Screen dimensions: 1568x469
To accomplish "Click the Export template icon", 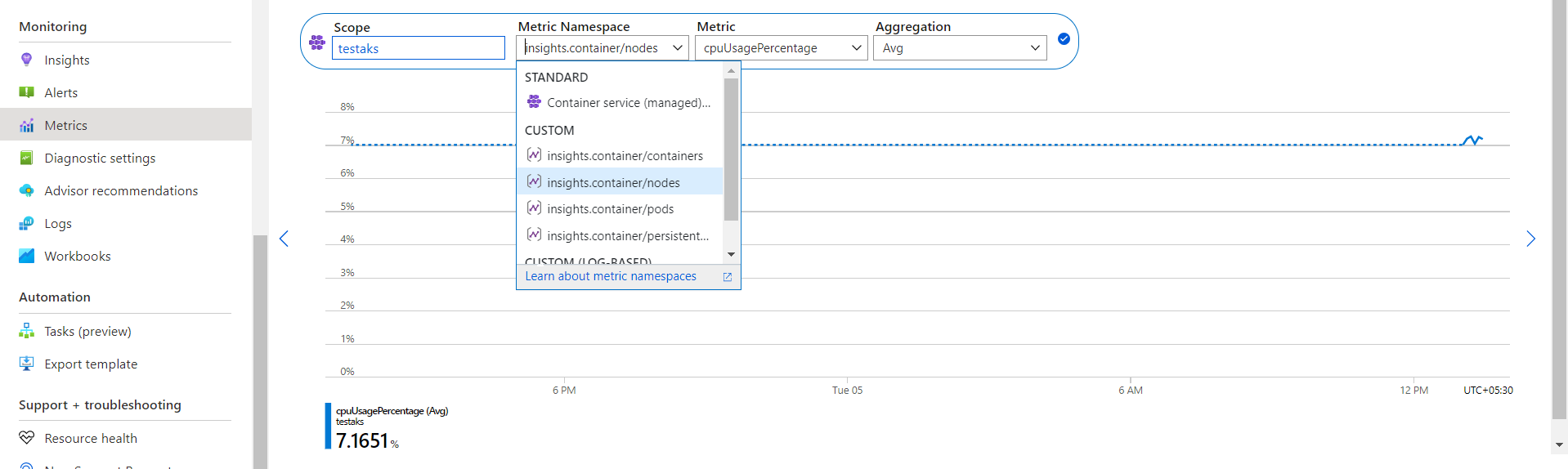I will pos(27,364).
